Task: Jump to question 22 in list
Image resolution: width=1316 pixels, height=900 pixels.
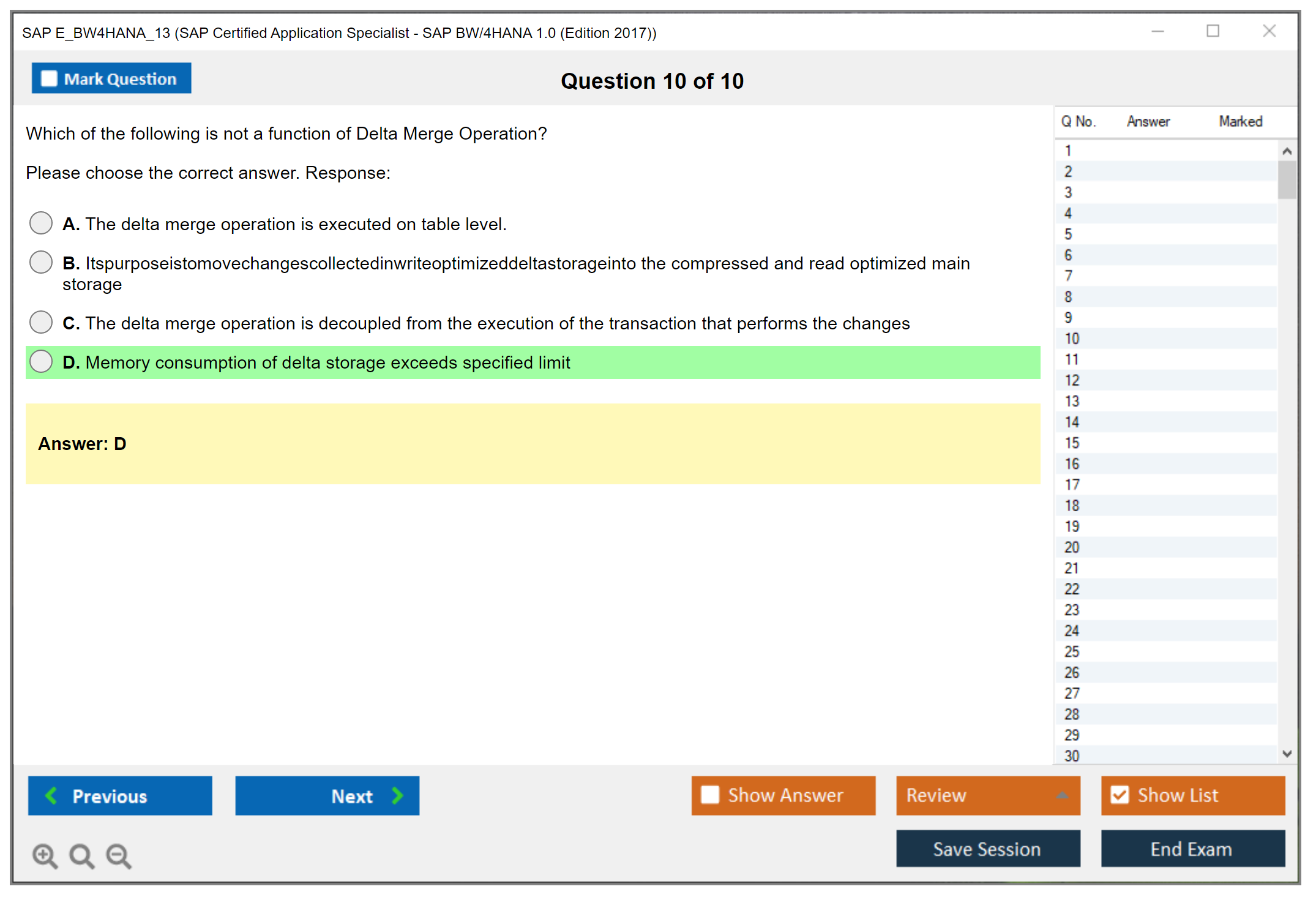Action: tap(1072, 589)
